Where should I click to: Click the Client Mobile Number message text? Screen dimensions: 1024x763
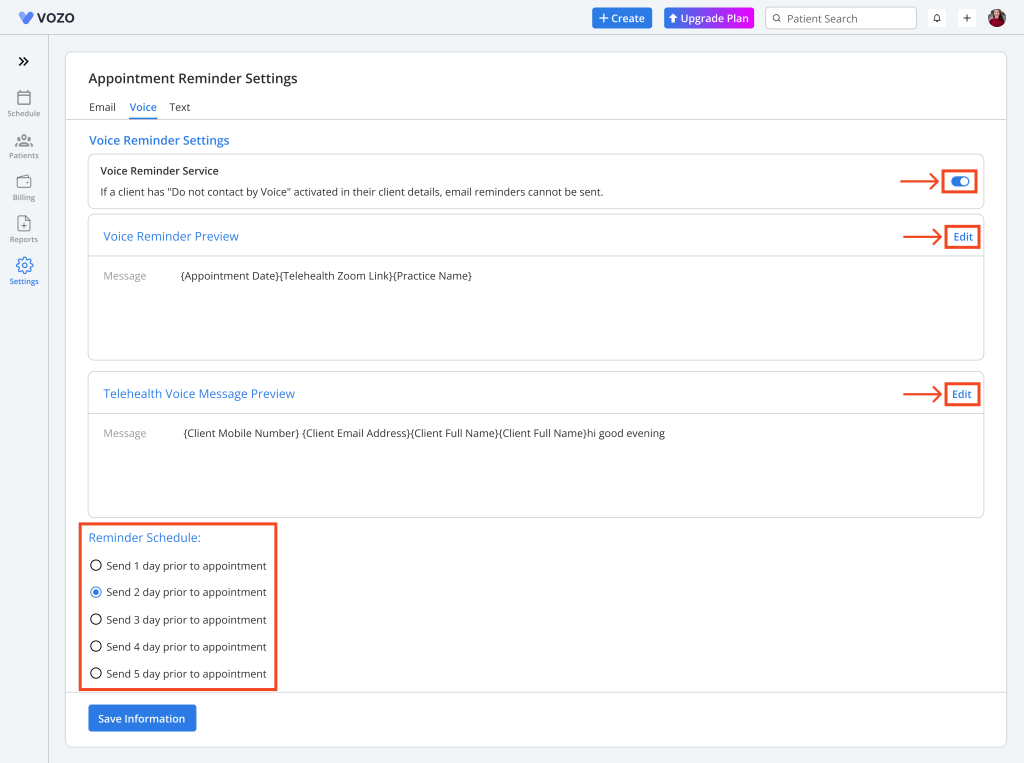(x=424, y=433)
